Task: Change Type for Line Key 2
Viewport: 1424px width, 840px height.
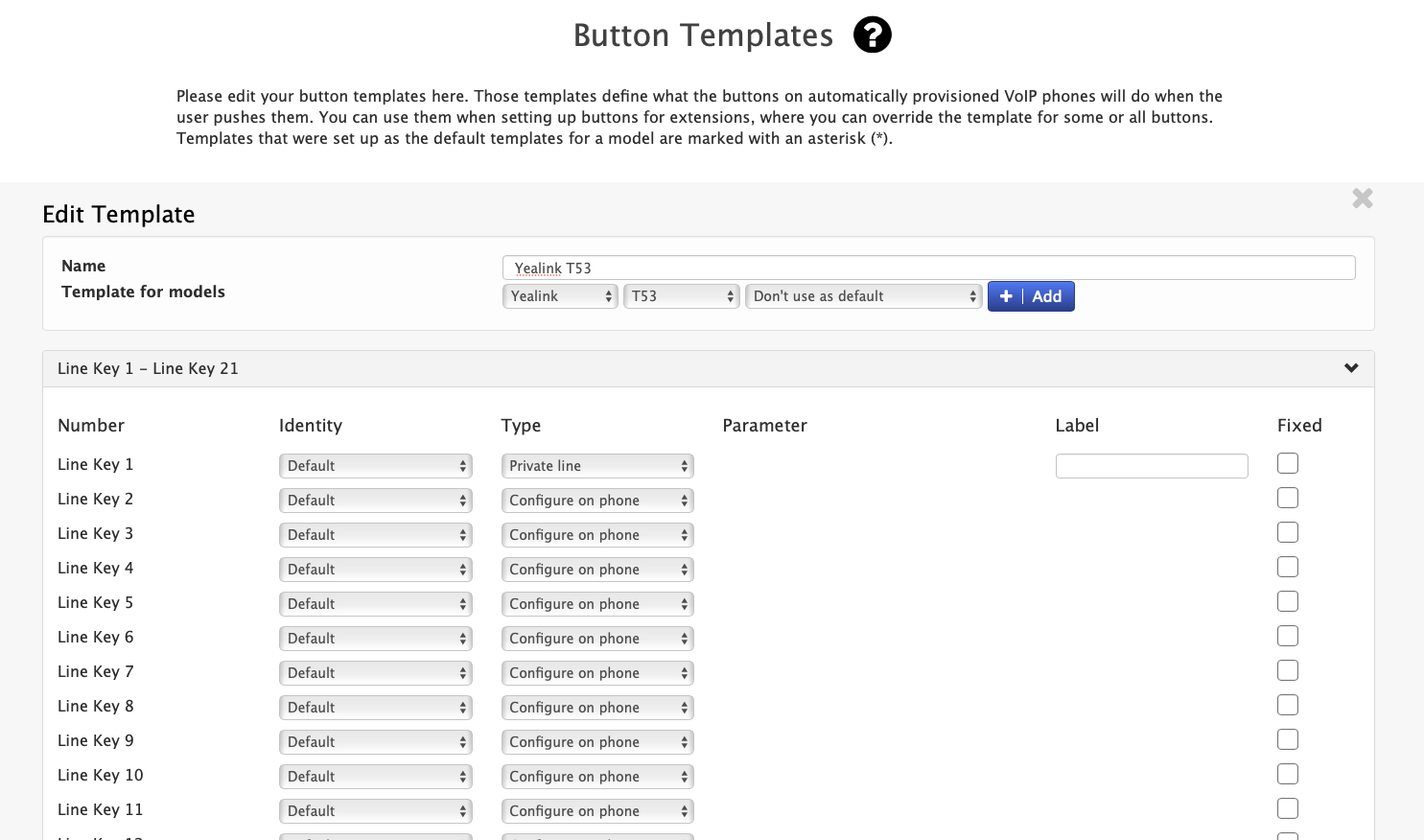Action: (596, 500)
